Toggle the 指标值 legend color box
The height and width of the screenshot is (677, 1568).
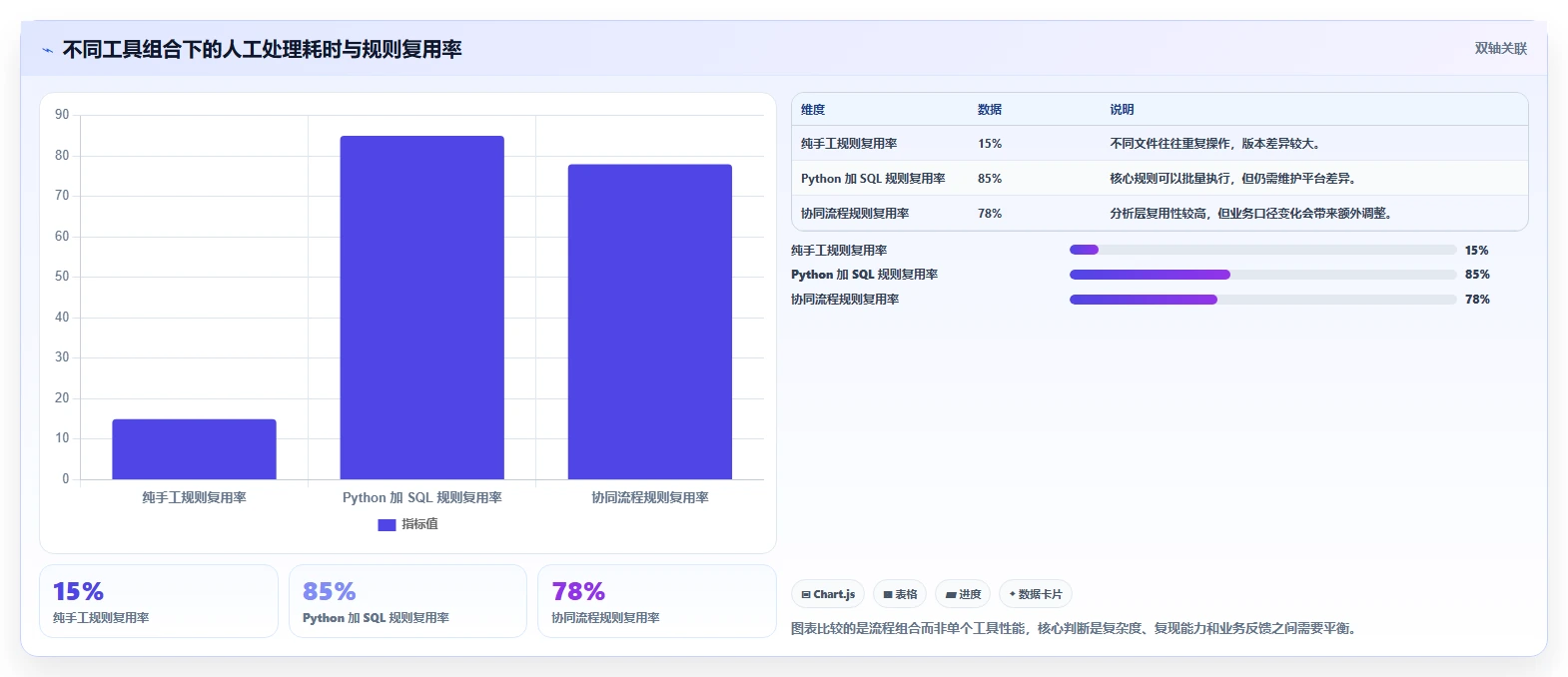(387, 524)
